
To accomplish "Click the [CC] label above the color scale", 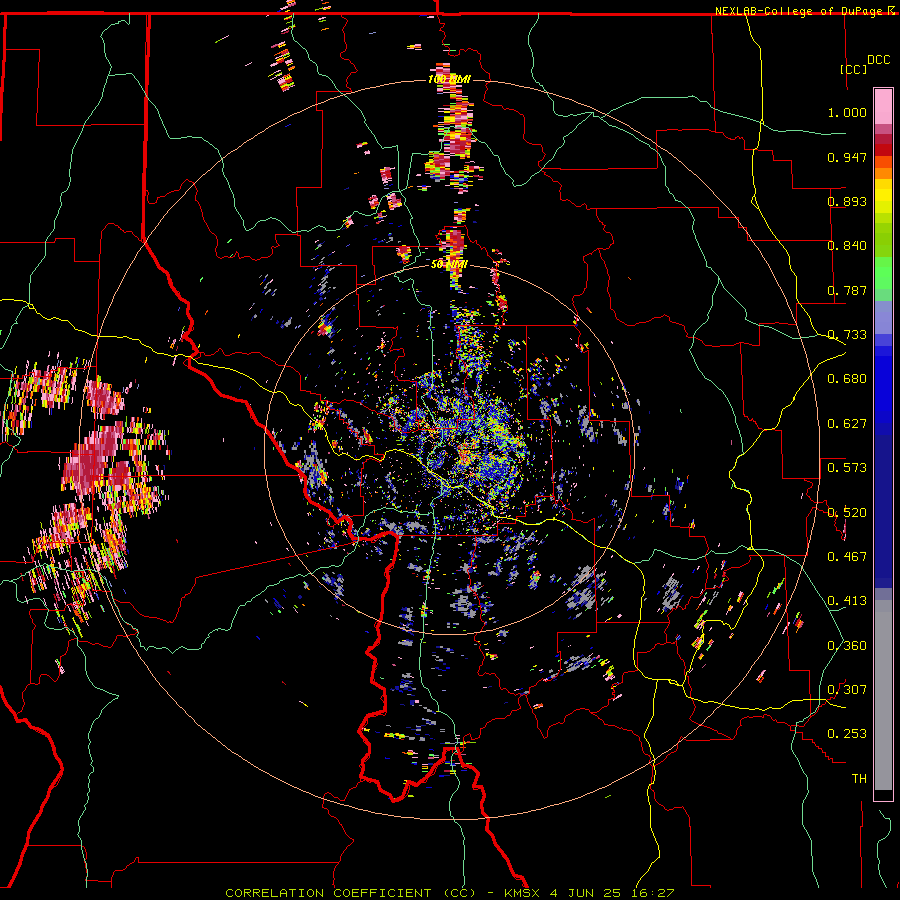I will click(x=853, y=69).
